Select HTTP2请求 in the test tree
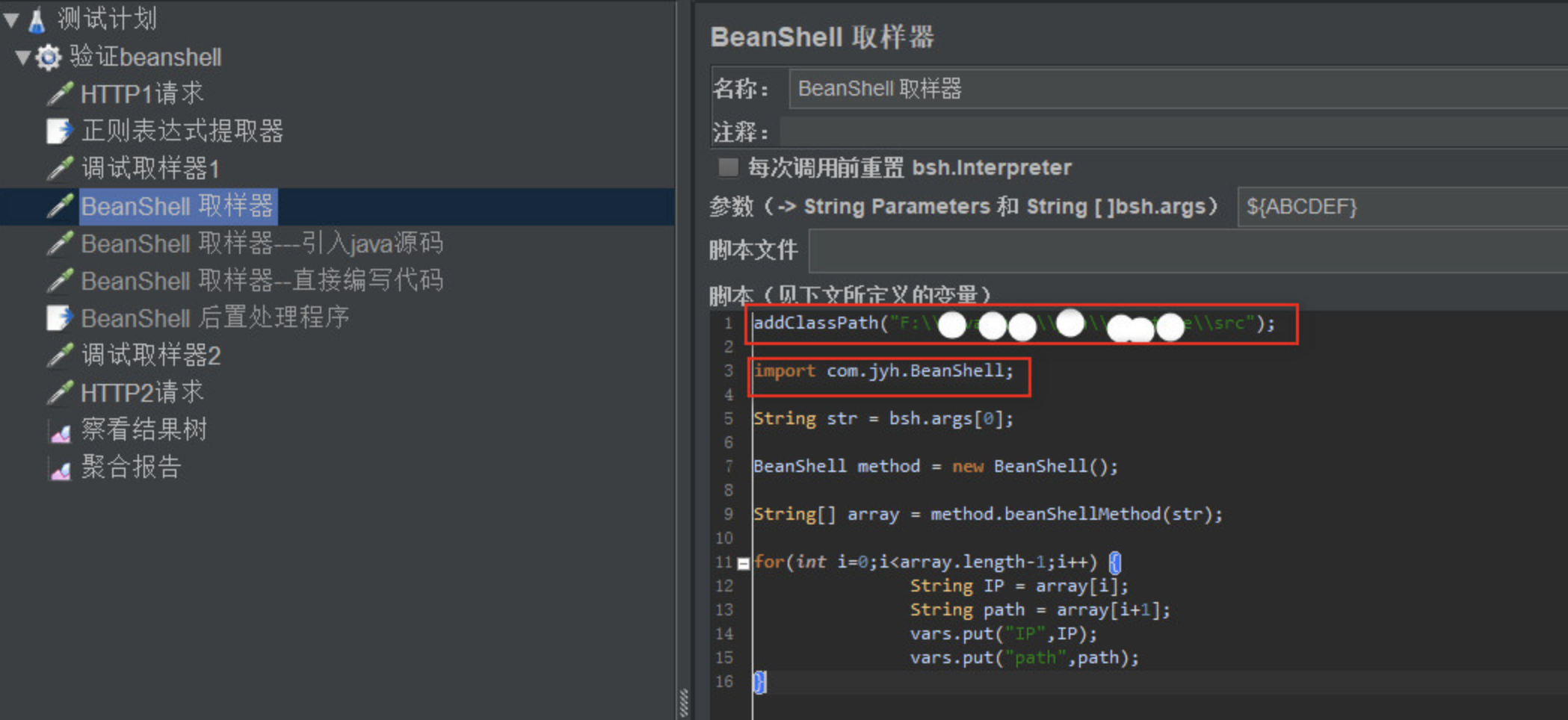The width and height of the screenshot is (1568, 720). (x=142, y=393)
